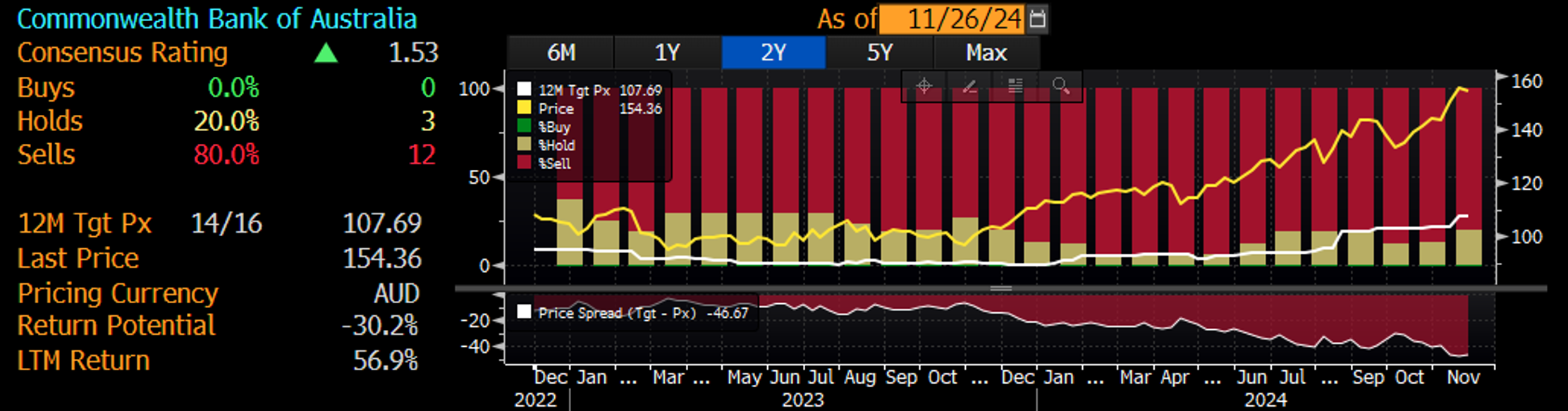Click the 160 right axis label
The image size is (1568, 411).
coord(1527,81)
